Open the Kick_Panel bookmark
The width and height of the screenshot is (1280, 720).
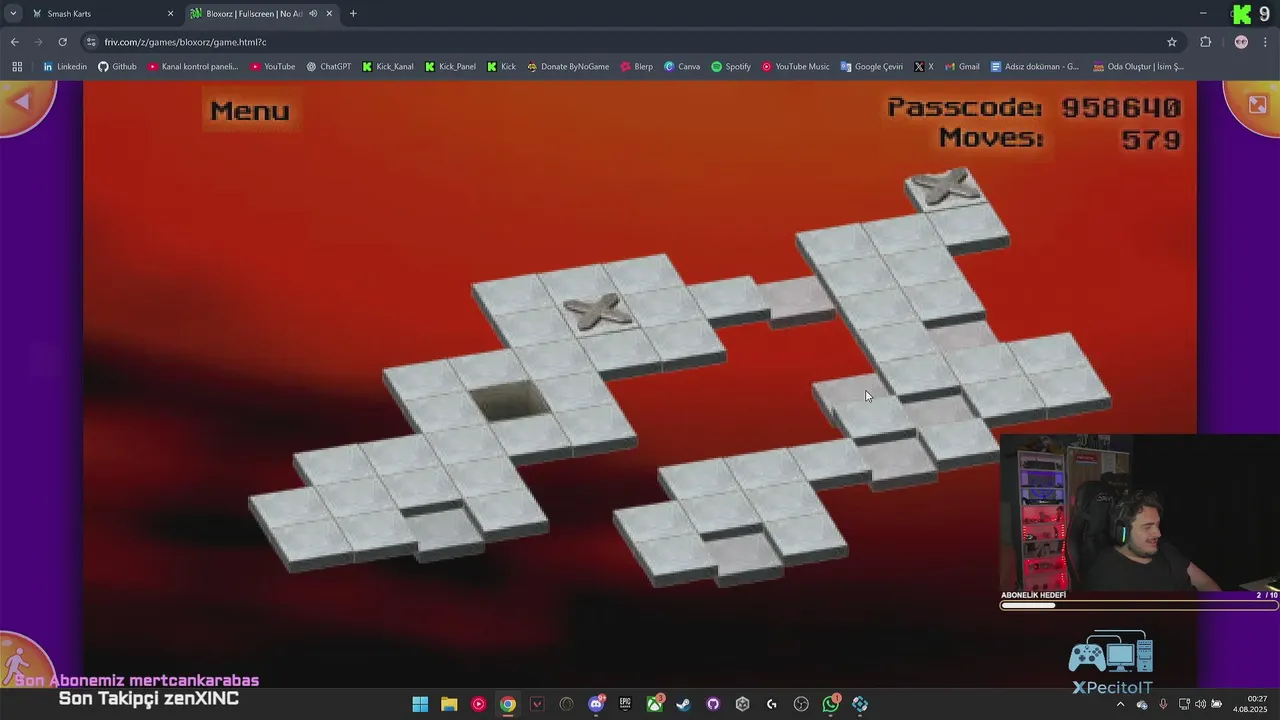pyautogui.click(x=450, y=67)
